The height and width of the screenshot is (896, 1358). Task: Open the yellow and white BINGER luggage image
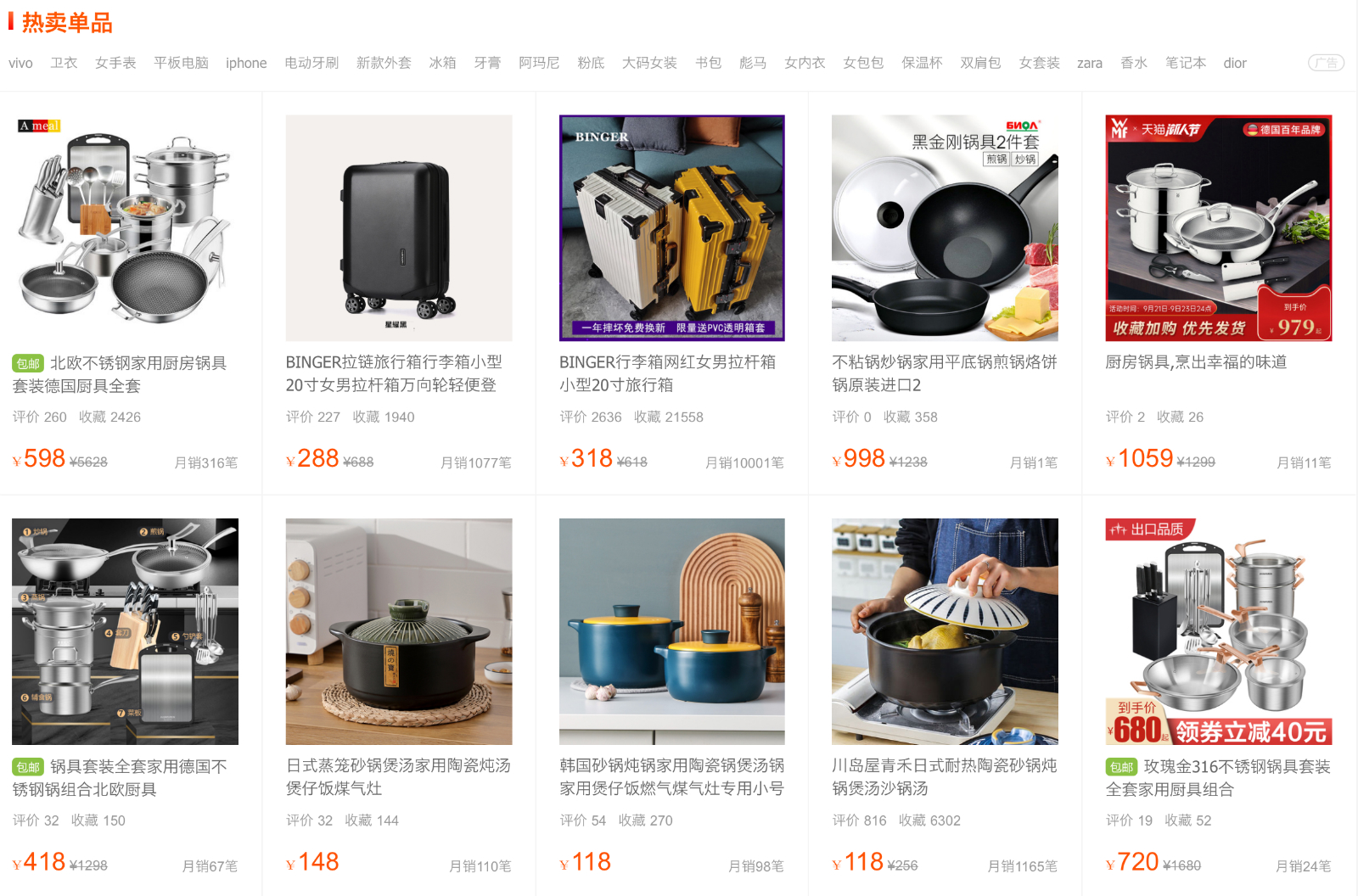coord(672,228)
